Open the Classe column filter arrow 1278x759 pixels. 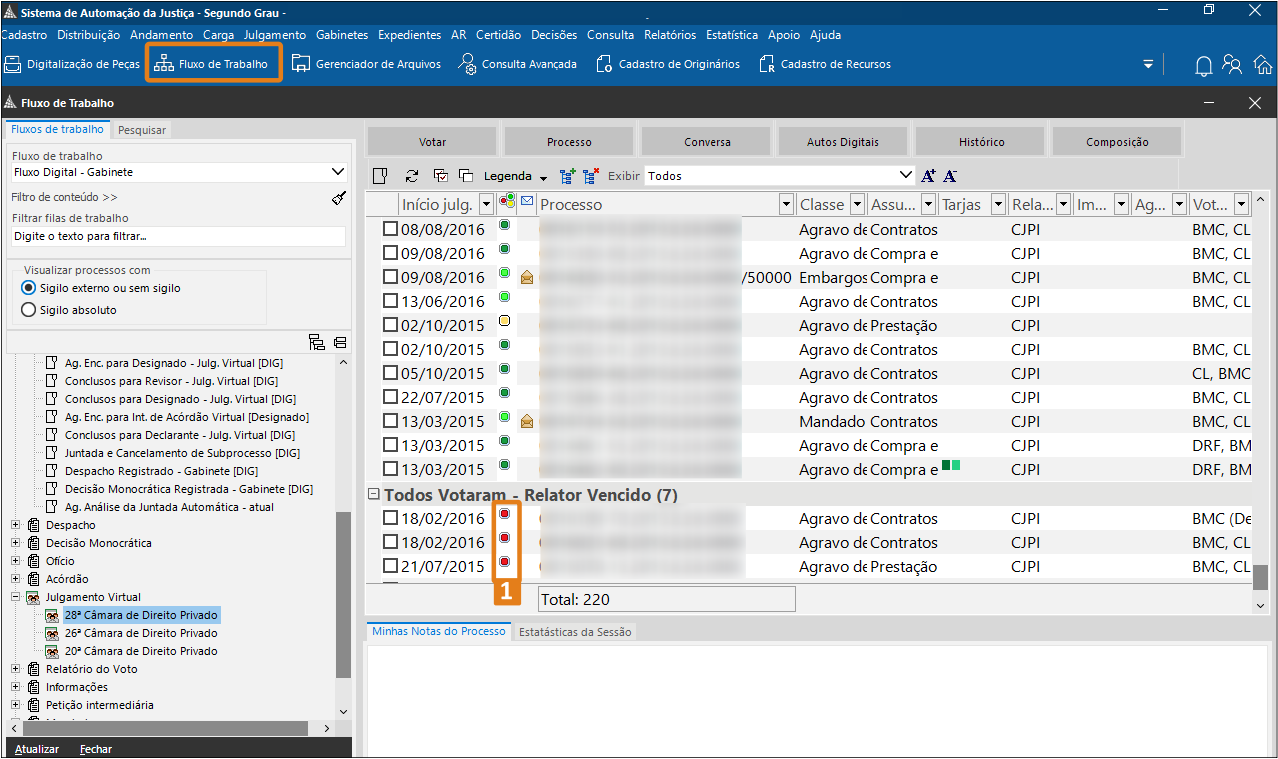[x=856, y=205]
